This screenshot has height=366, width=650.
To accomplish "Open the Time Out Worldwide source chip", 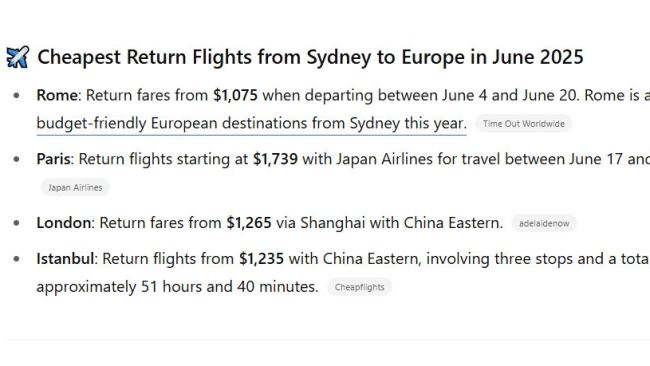I will click(524, 124).
